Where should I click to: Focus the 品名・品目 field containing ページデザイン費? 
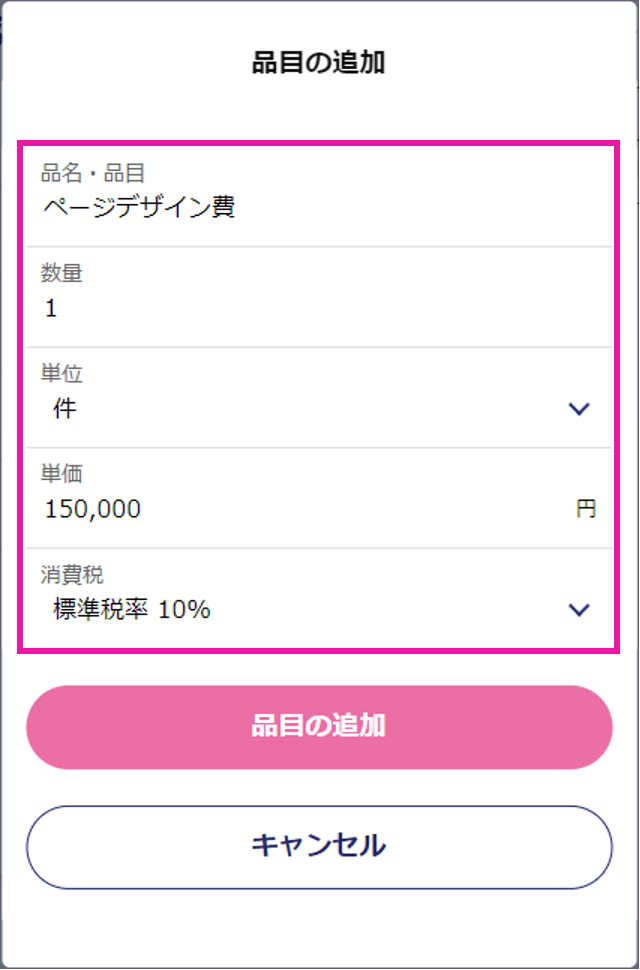[319, 196]
